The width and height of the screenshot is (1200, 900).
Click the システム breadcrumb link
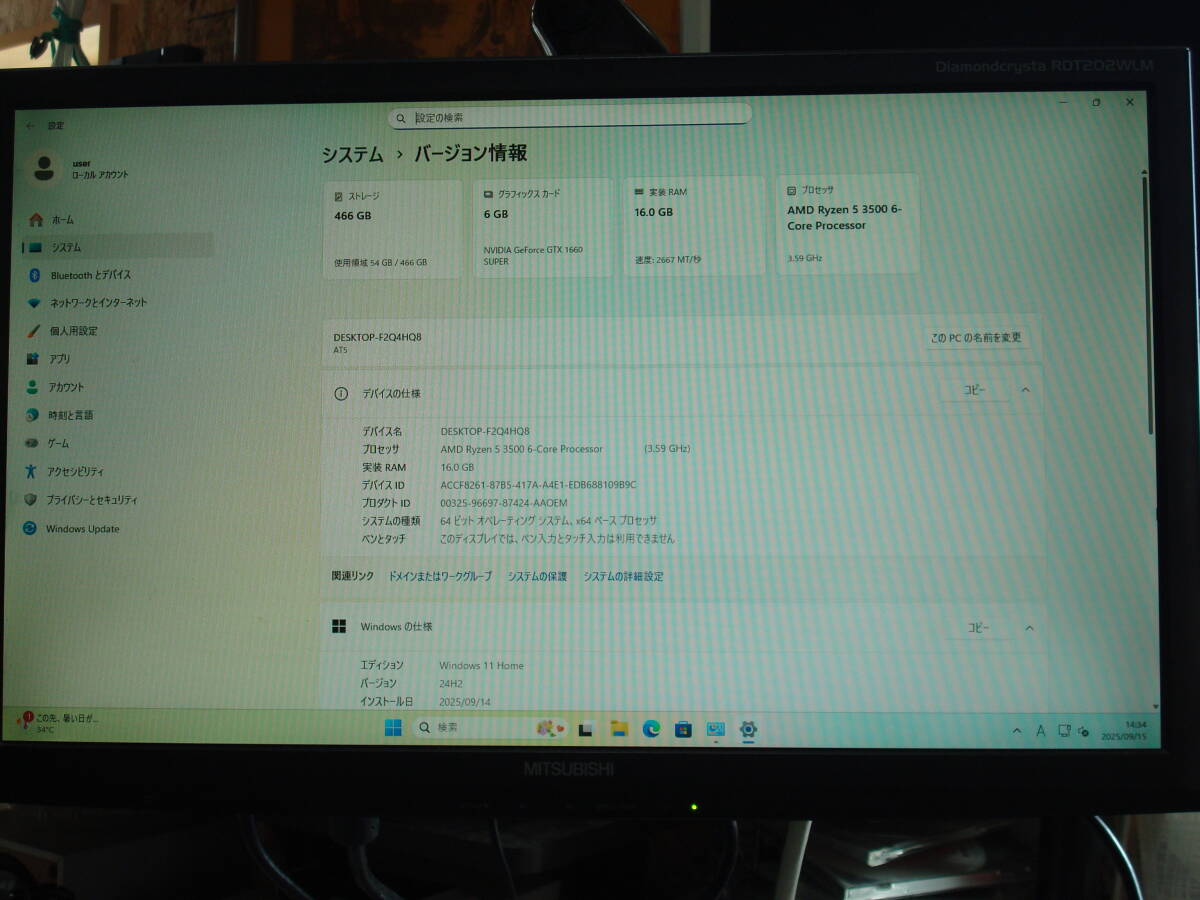click(352, 154)
